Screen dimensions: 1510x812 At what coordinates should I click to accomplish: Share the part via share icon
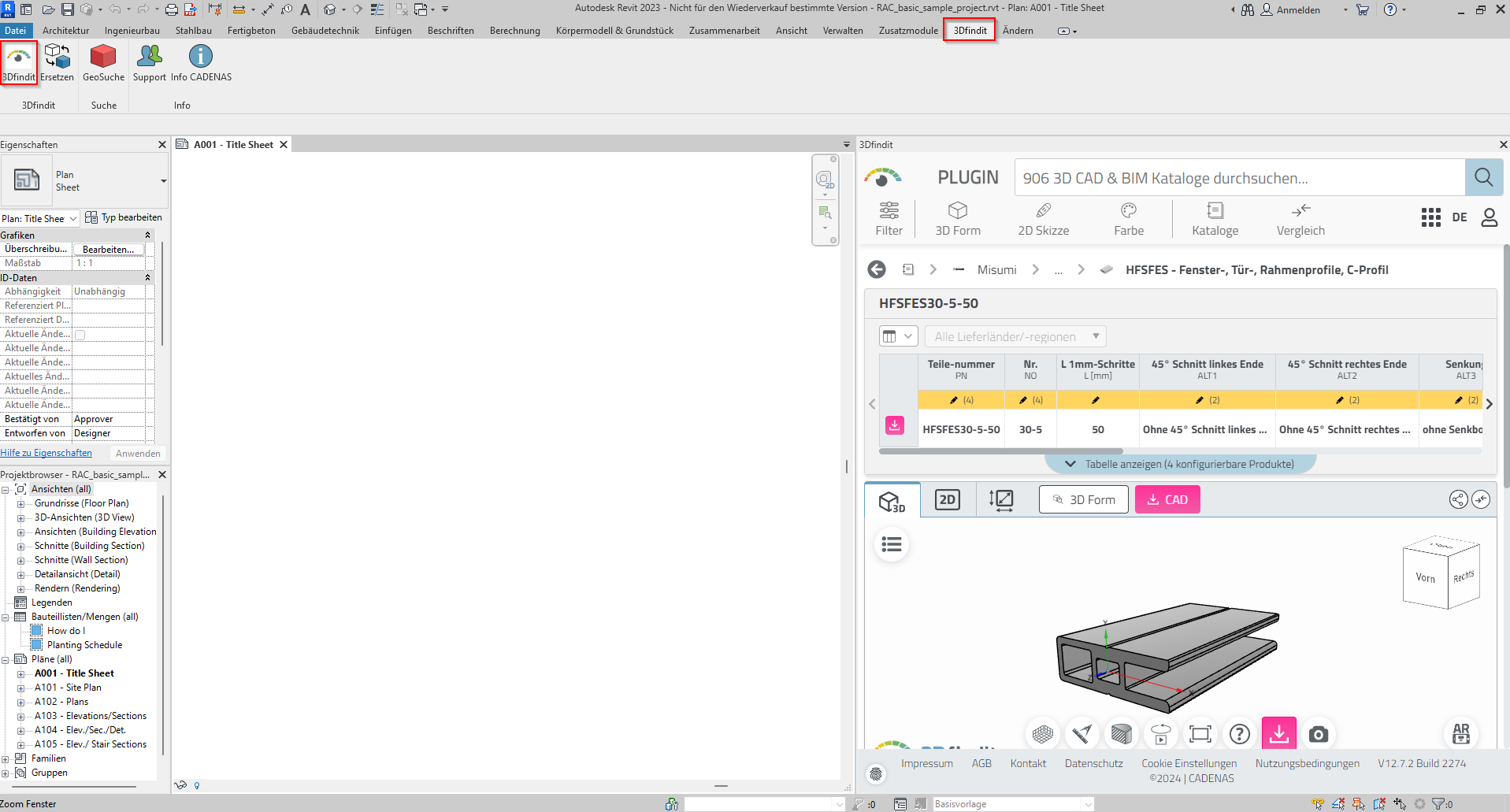pos(1458,499)
